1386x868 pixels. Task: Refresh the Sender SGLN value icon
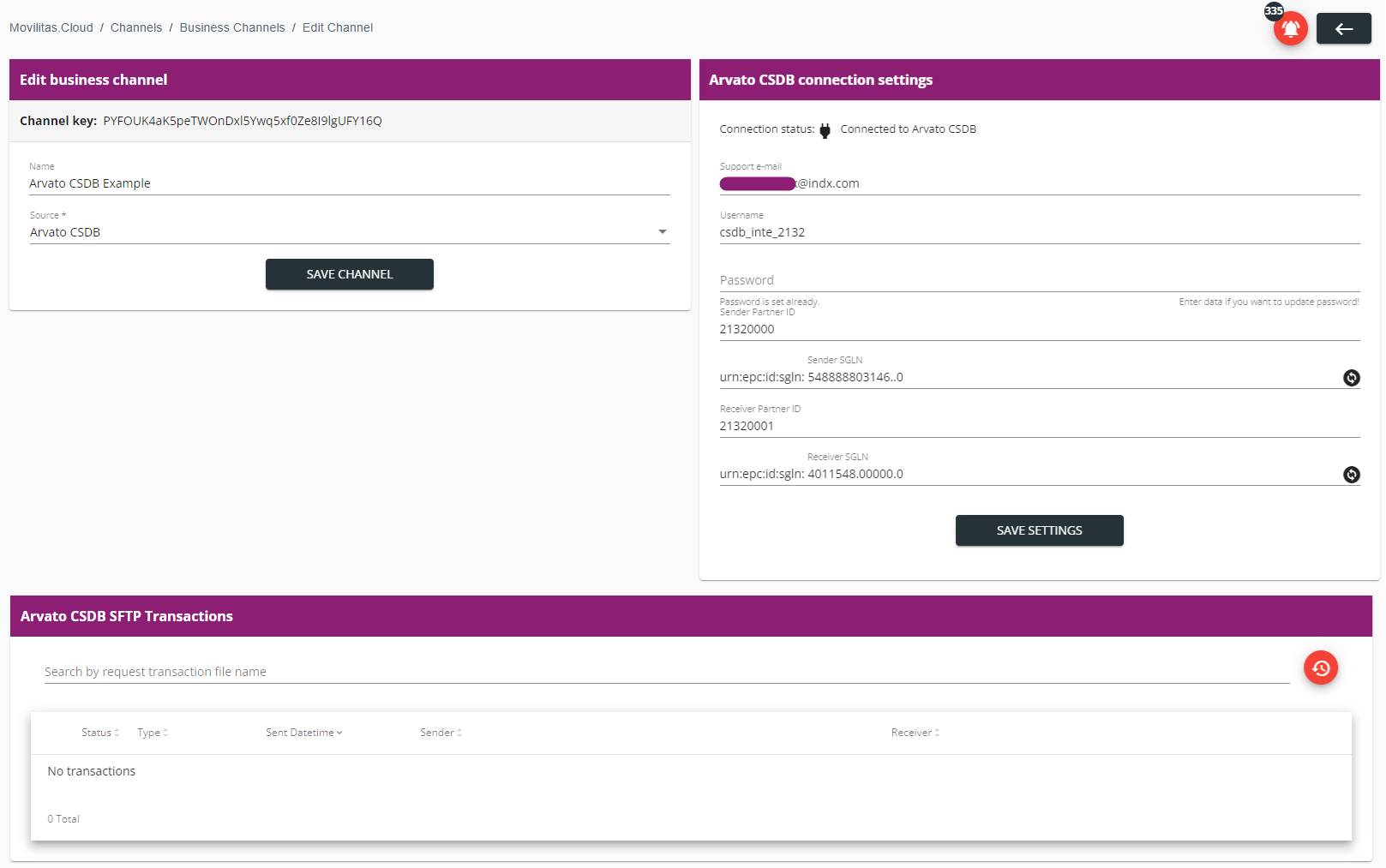[x=1351, y=378]
